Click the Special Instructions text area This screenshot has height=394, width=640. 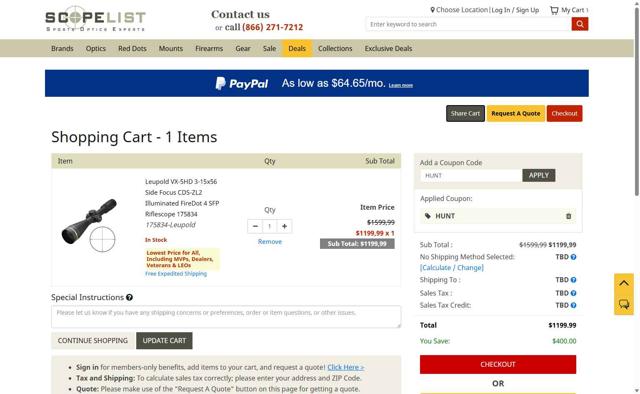pyautogui.click(x=226, y=316)
